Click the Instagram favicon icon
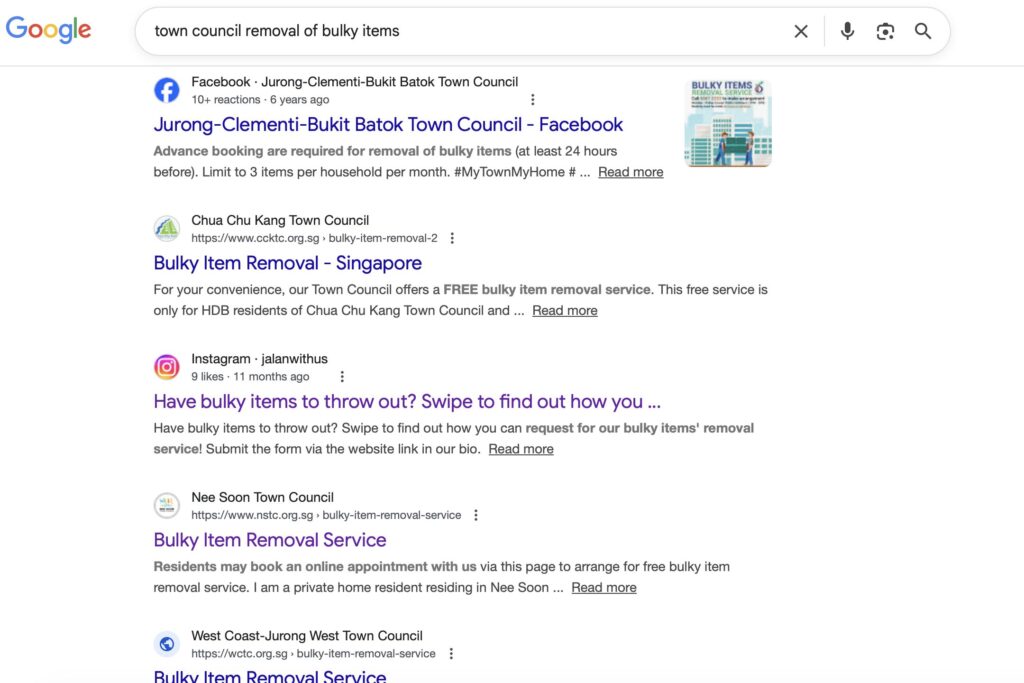 167,367
